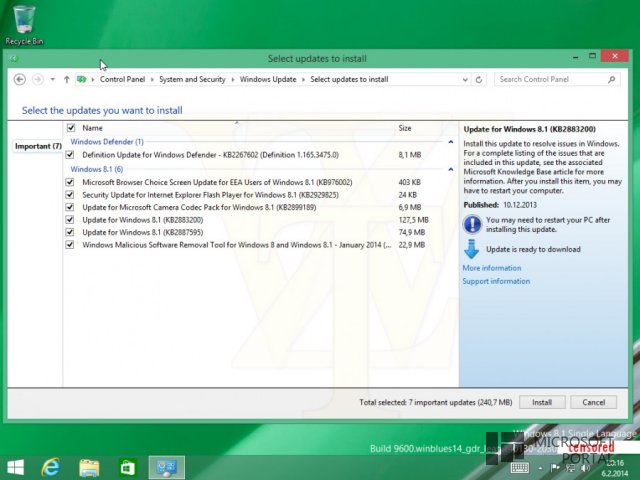Click Windows Defender (1) group heading

coord(107,142)
